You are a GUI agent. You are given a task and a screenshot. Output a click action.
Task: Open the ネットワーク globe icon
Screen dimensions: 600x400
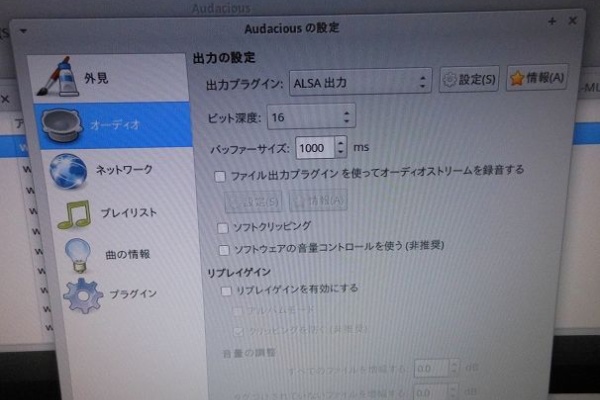(68, 171)
